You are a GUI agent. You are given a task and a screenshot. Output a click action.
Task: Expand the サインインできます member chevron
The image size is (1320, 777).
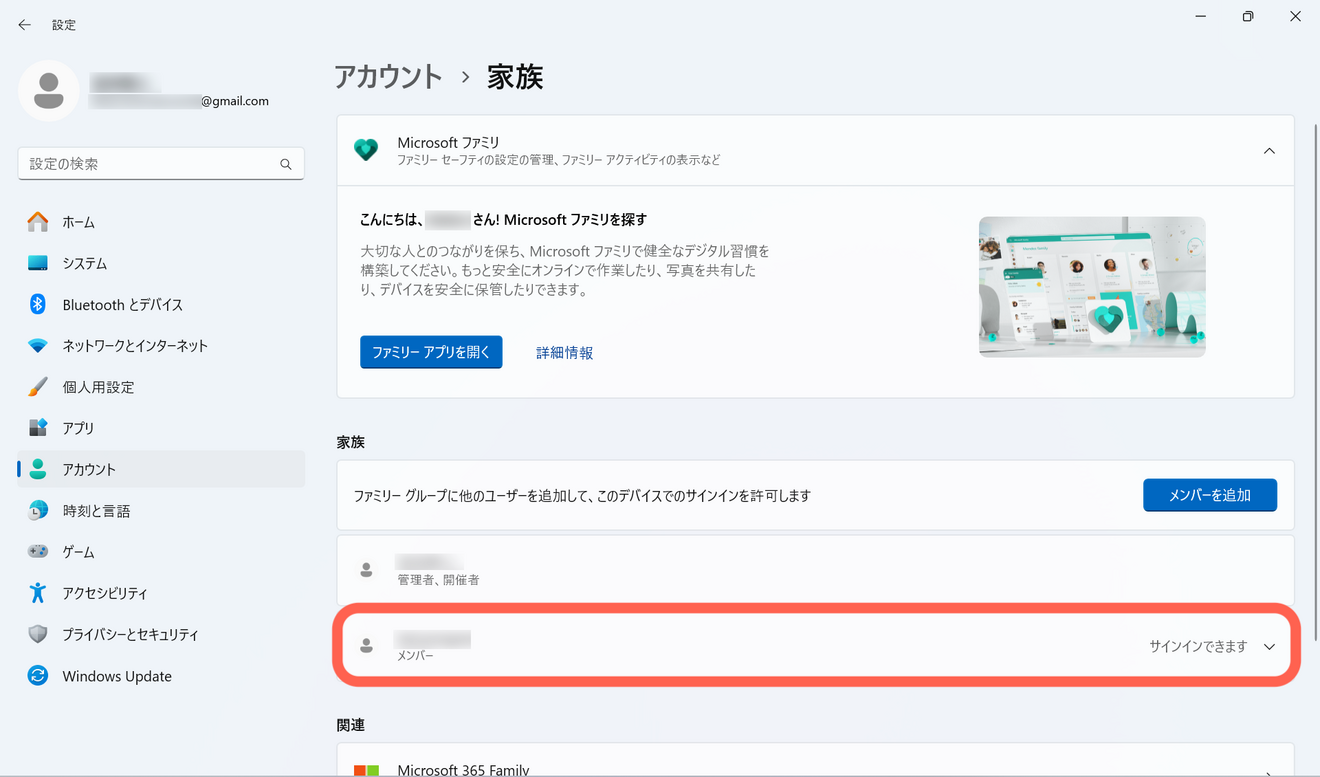point(1269,647)
